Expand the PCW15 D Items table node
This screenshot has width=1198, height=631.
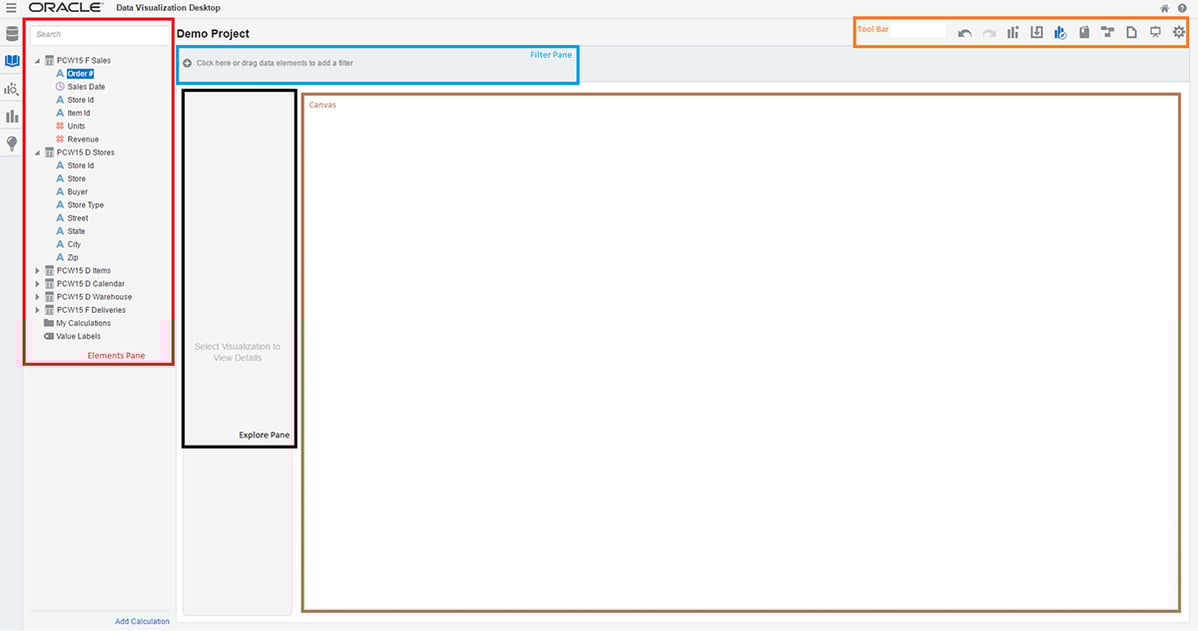37,270
